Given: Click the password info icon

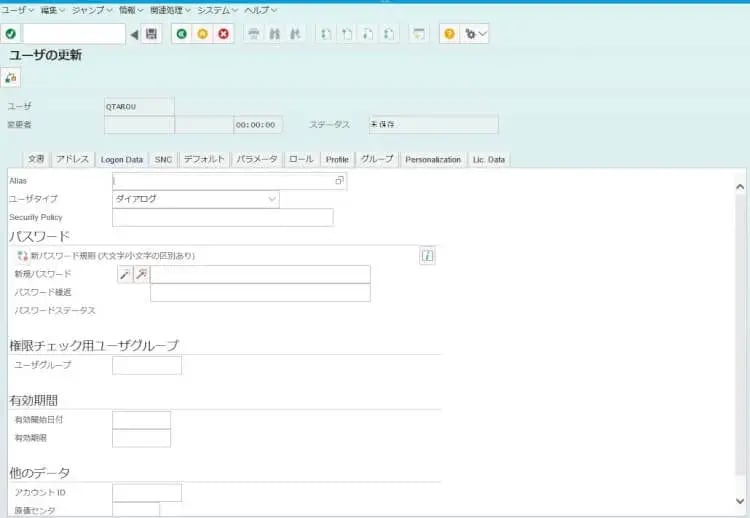Looking at the screenshot, I should pyautogui.click(x=427, y=256).
